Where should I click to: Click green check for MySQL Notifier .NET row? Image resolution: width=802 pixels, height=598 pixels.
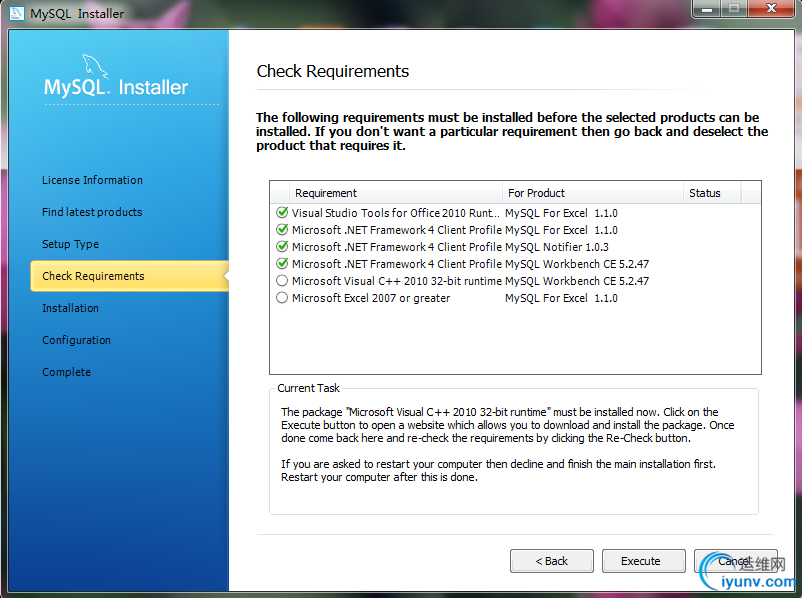point(282,247)
